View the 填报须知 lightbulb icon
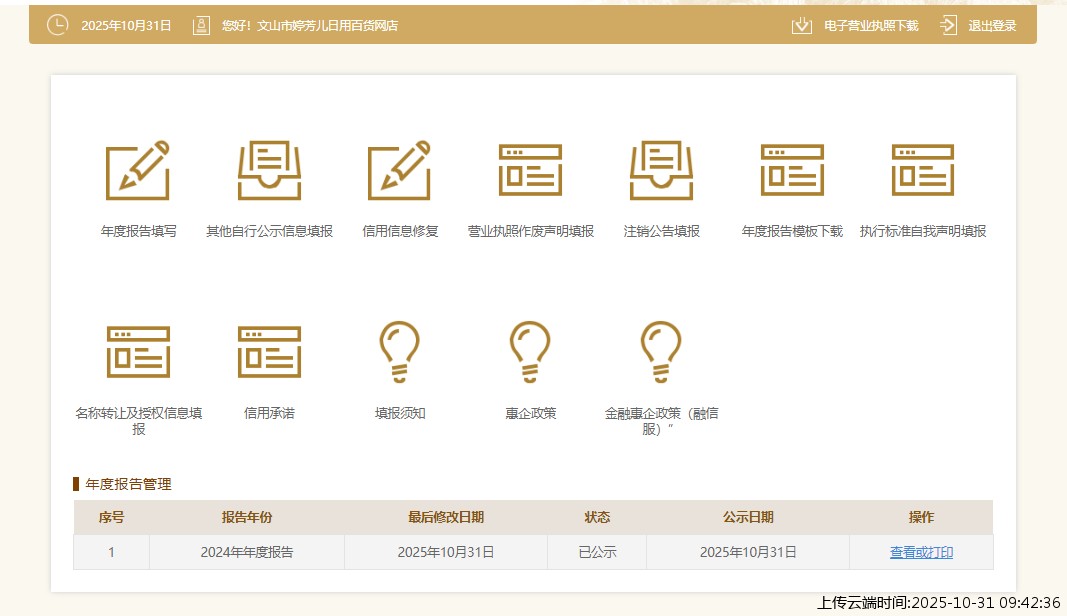 (x=399, y=352)
